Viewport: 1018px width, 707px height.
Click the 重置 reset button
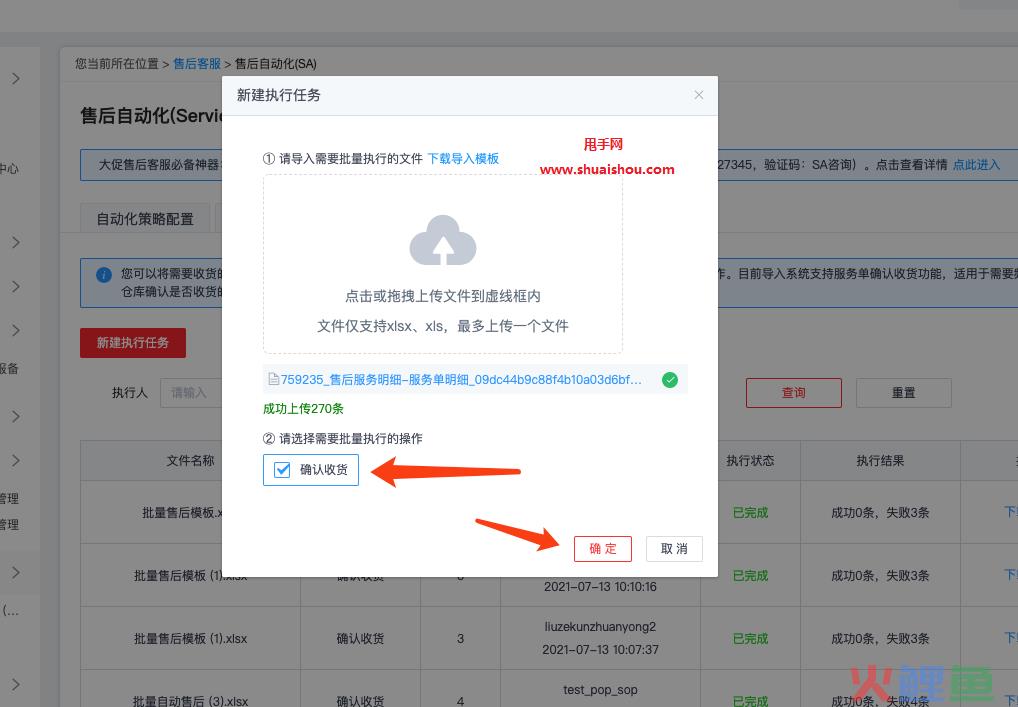[903, 393]
